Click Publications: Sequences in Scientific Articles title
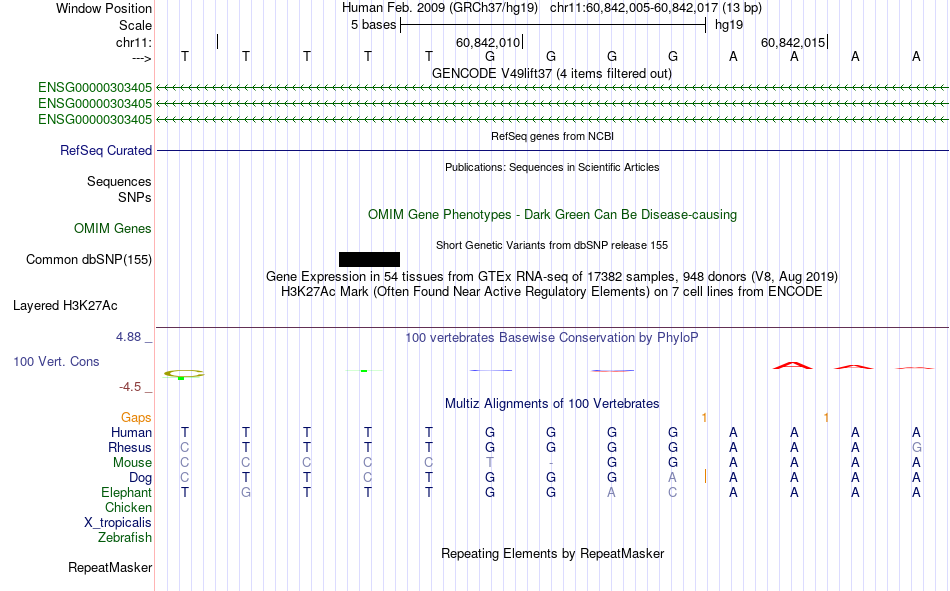 tap(552, 167)
